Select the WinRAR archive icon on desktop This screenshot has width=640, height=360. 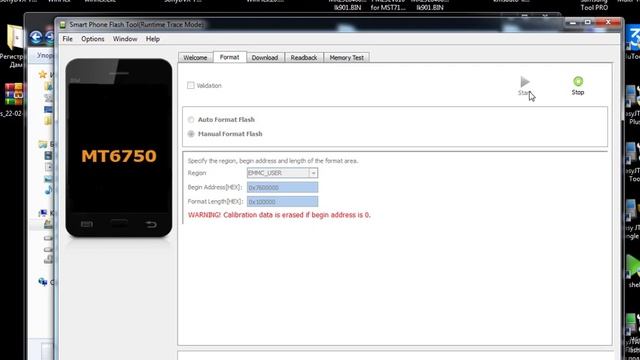pos(14,95)
